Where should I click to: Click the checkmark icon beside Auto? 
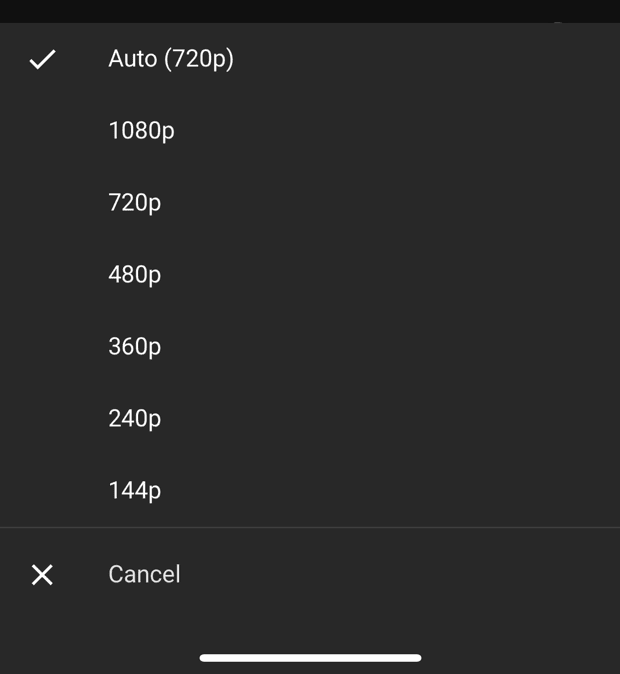coord(42,60)
